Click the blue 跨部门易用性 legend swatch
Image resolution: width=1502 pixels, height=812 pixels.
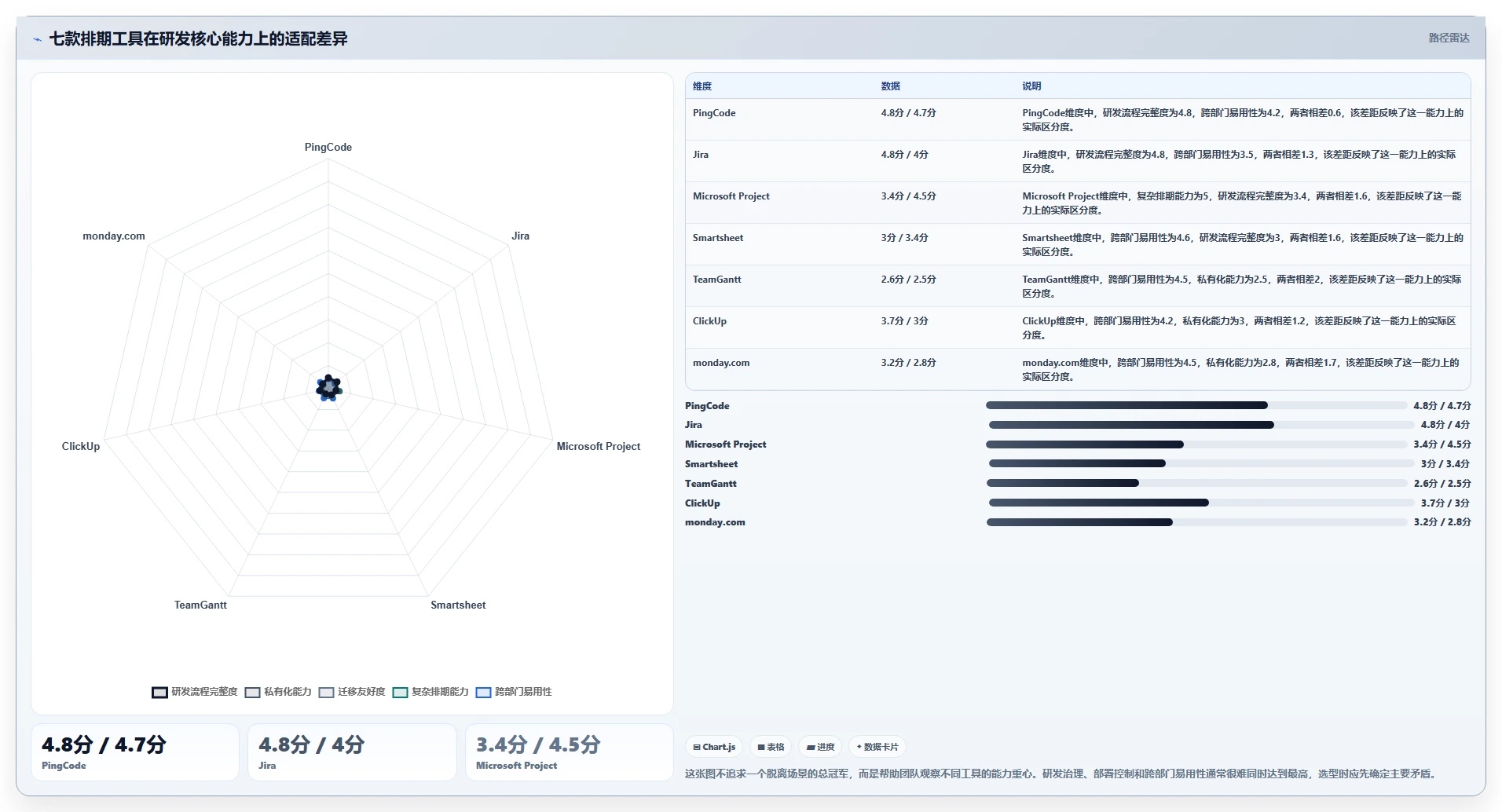click(x=483, y=693)
